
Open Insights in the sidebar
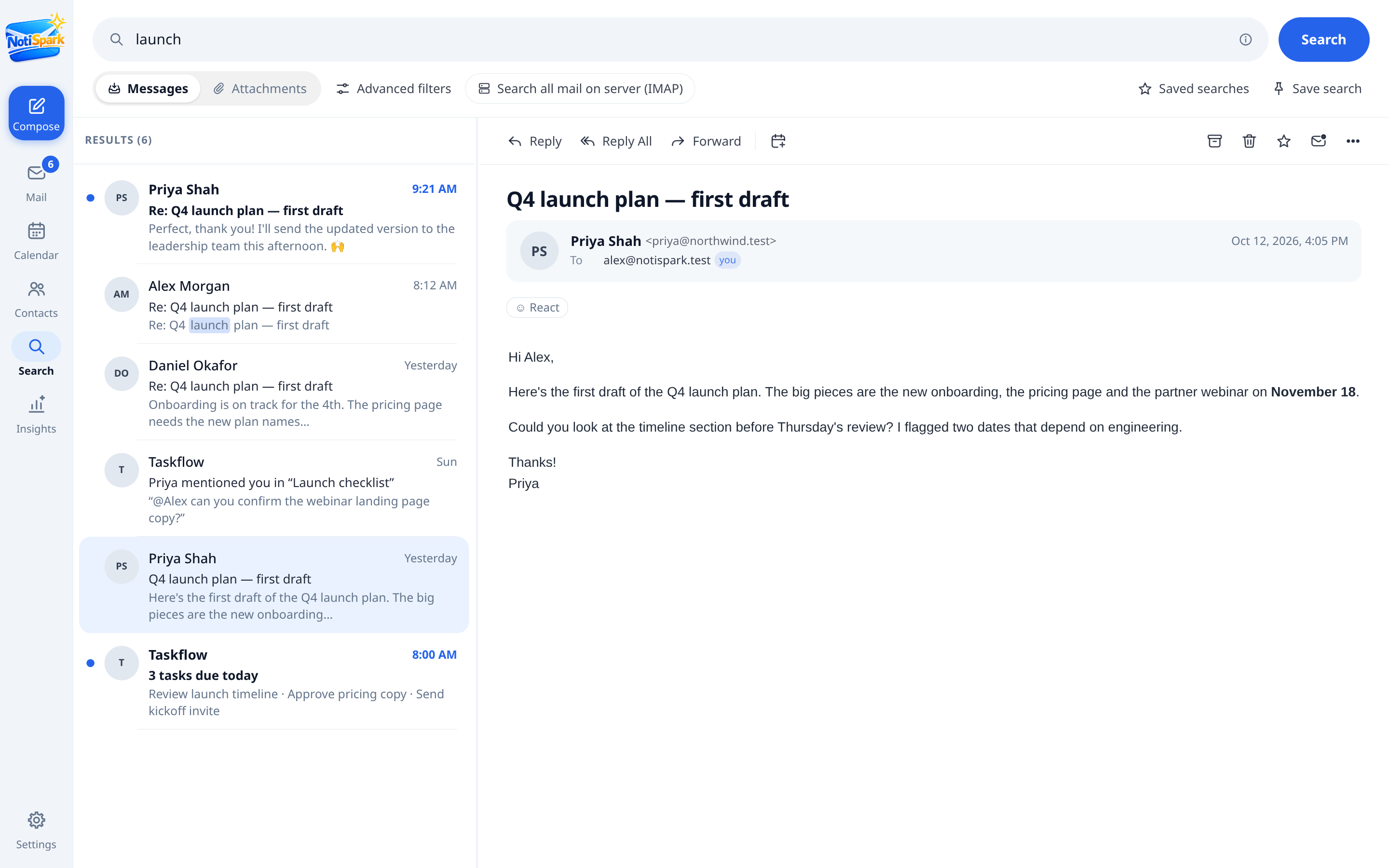click(36, 415)
